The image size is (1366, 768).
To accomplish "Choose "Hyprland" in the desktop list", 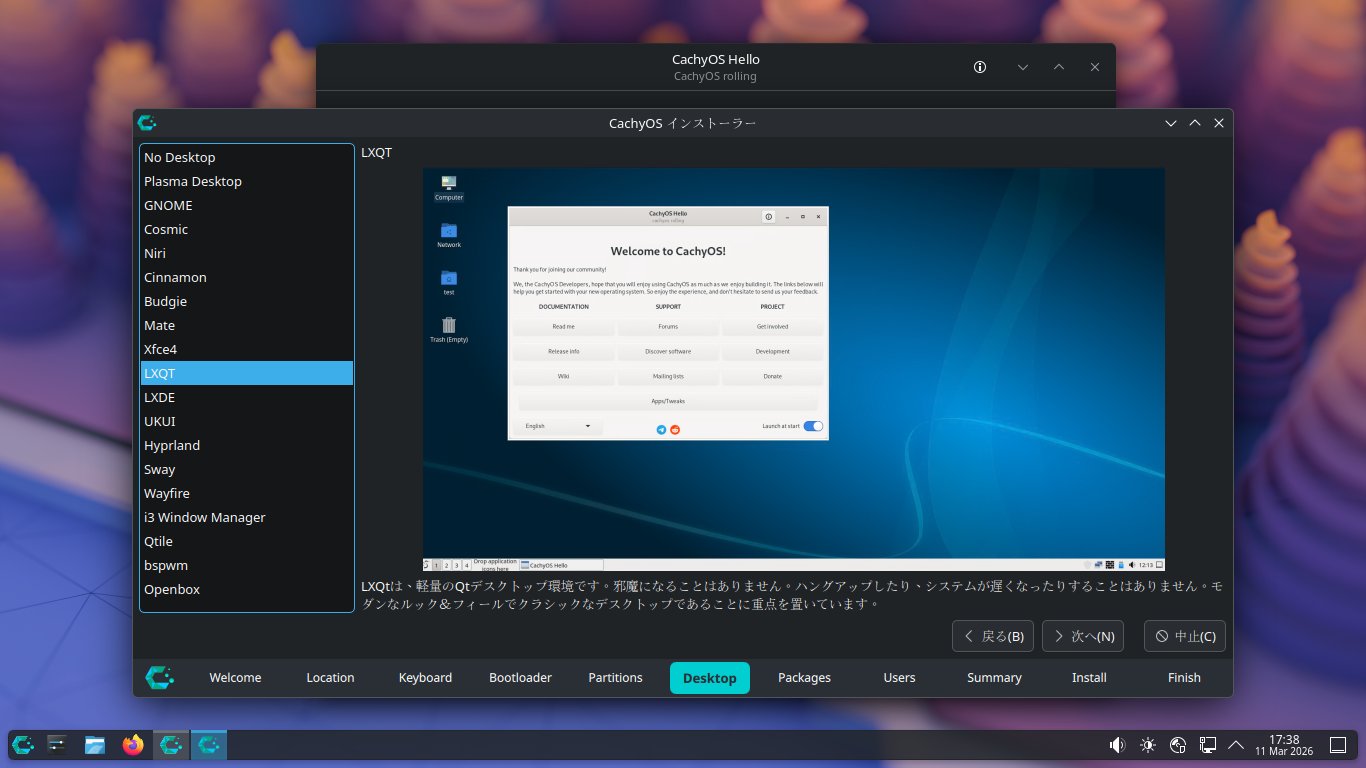I will click(247, 445).
